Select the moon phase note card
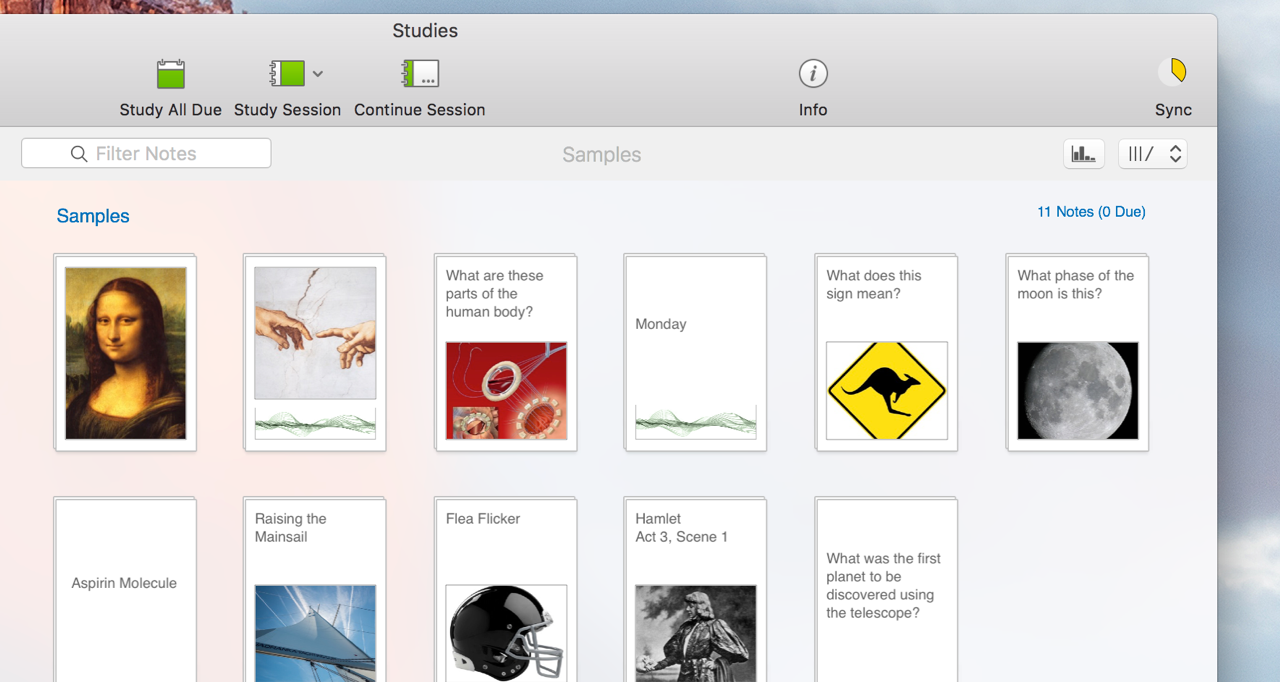The image size is (1280, 682). (x=1078, y=352)
